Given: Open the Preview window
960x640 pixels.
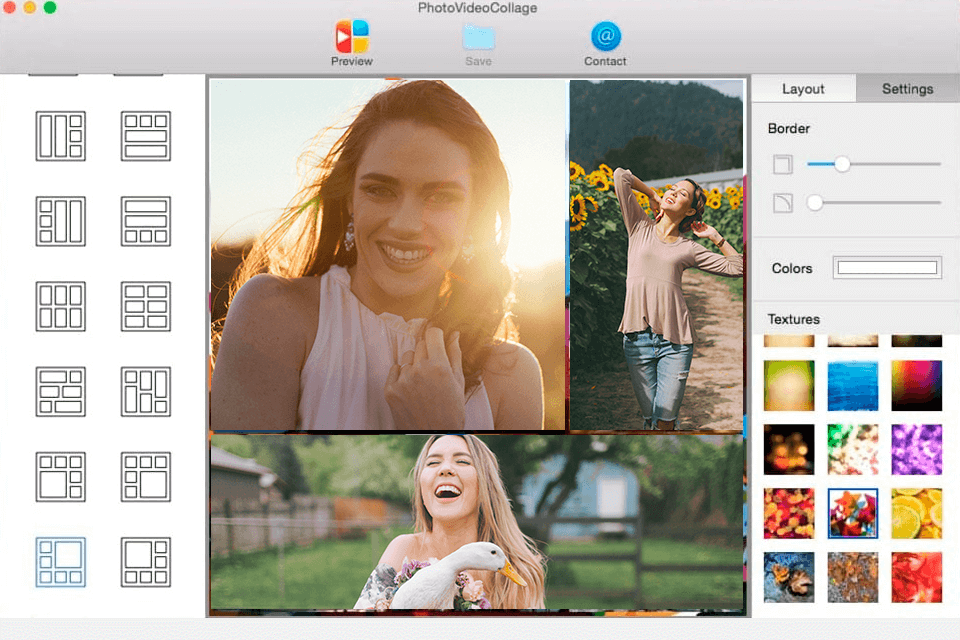Looking at the screenshot, I should pyautogui.click(x=351, y=40).
